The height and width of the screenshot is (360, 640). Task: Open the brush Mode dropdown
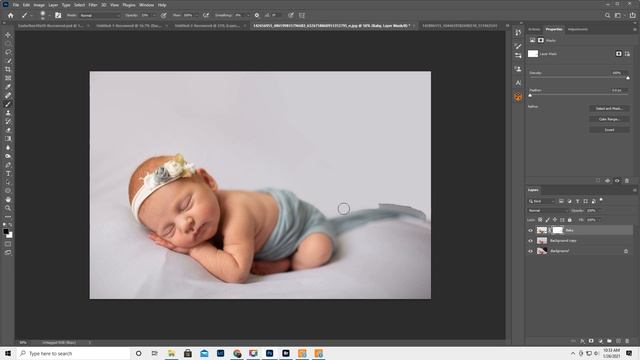100,15
